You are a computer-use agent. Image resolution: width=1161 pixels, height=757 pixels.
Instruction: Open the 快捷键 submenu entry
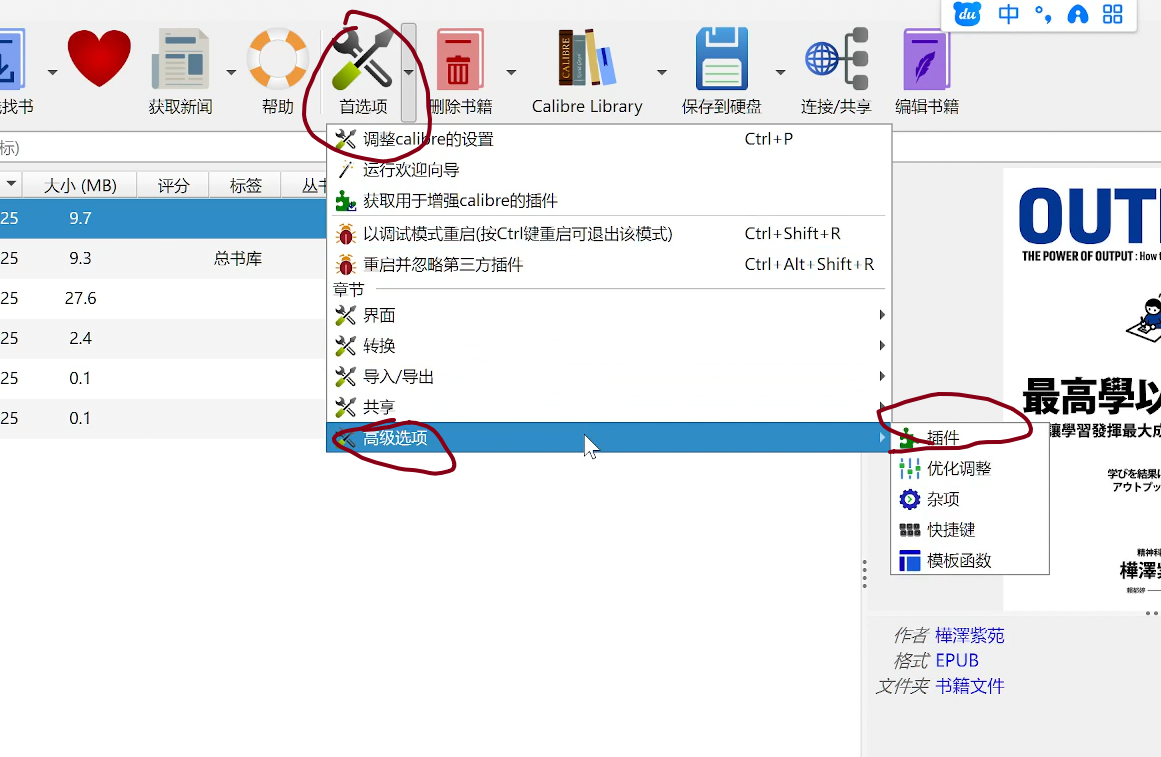[950, 530]
